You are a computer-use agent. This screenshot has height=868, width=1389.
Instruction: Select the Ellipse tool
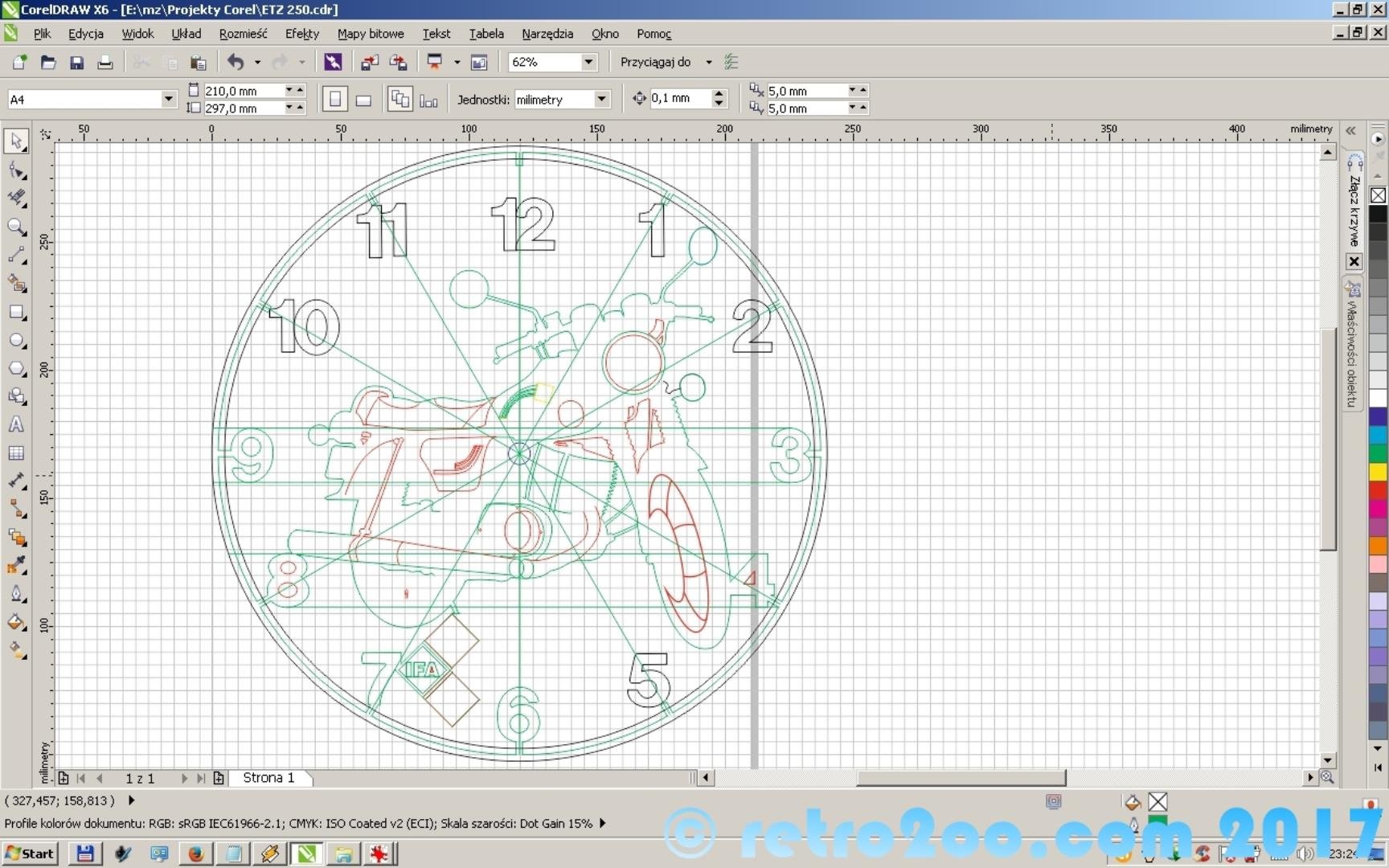coord(16,341)
